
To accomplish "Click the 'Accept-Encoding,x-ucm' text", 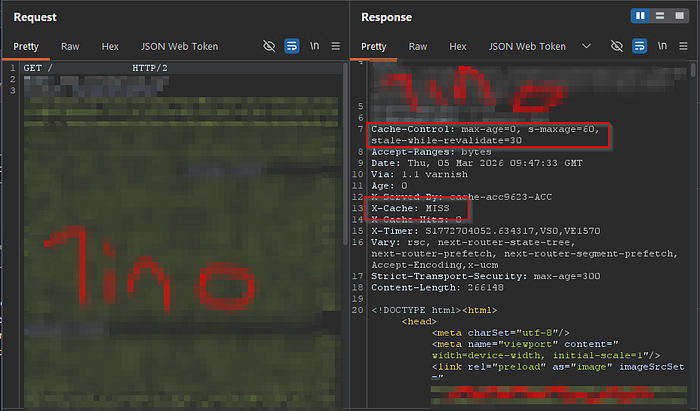I will click(x=435, y=265).
